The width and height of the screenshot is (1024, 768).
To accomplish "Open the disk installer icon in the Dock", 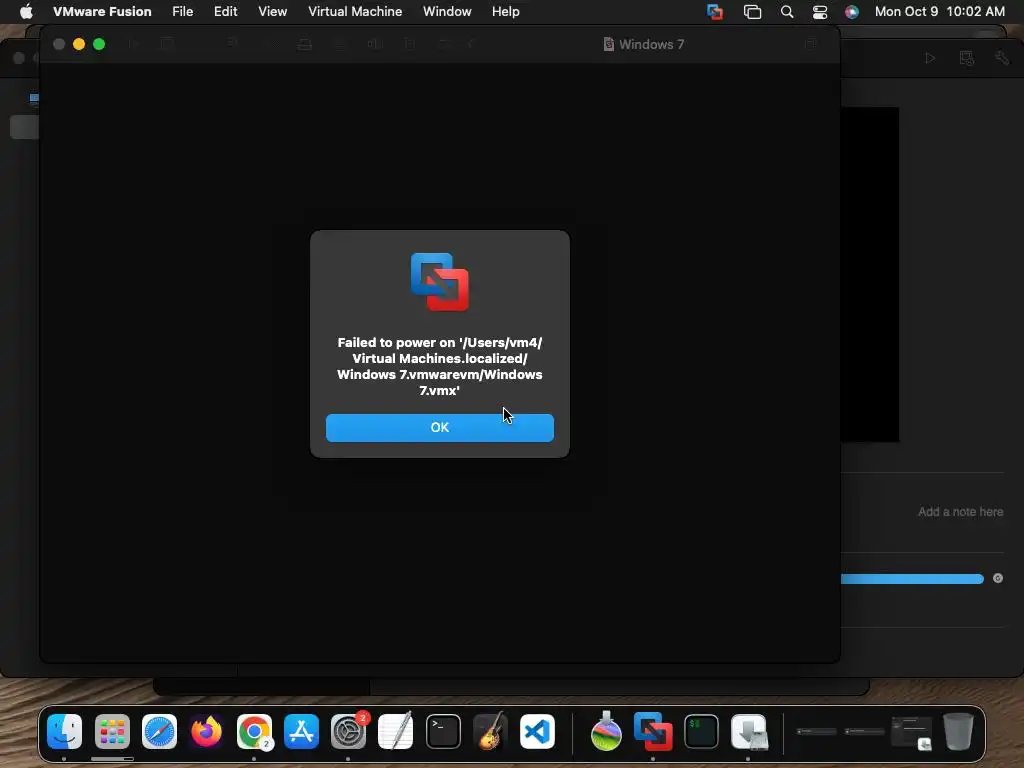I will click(x=748, y=731).
